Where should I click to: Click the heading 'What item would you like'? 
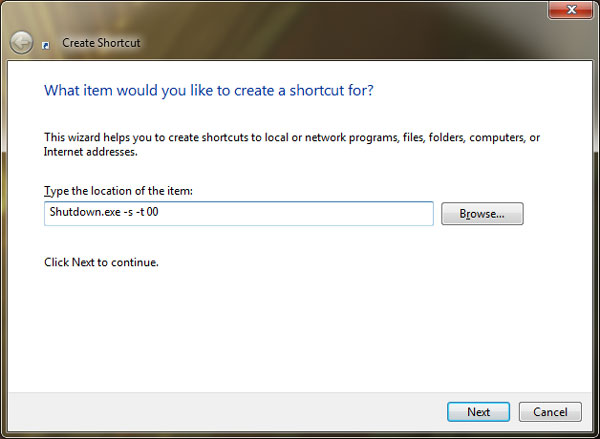click(x=209, y=91)
